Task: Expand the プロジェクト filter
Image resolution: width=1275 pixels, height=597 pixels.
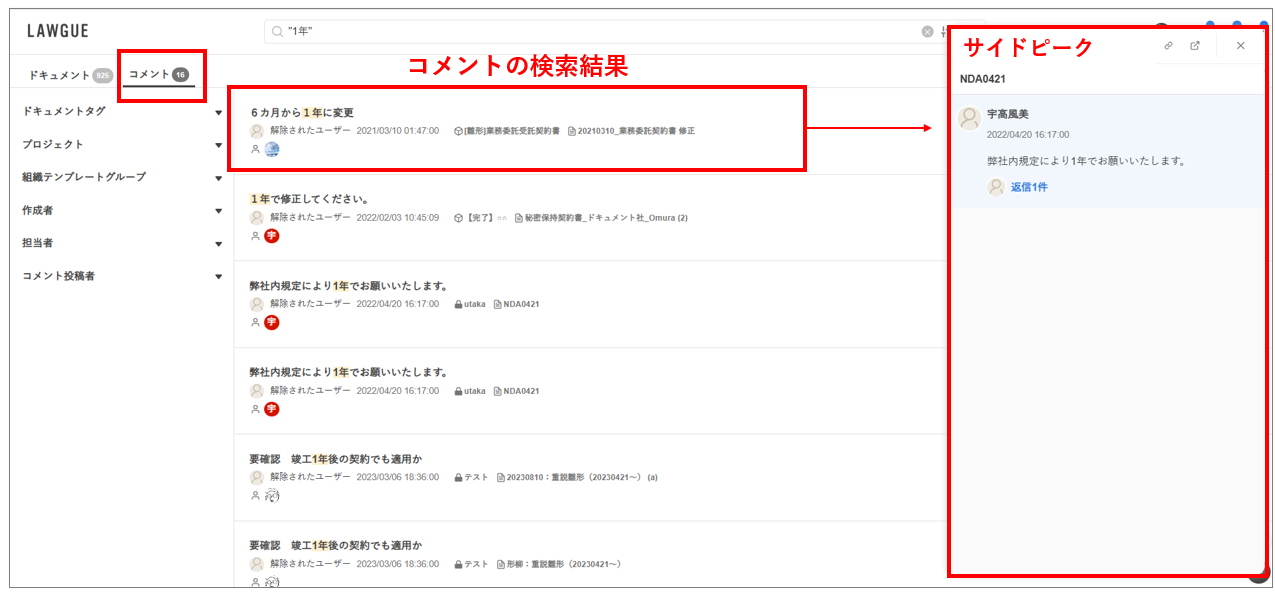Action: click(x=218, y=145)
